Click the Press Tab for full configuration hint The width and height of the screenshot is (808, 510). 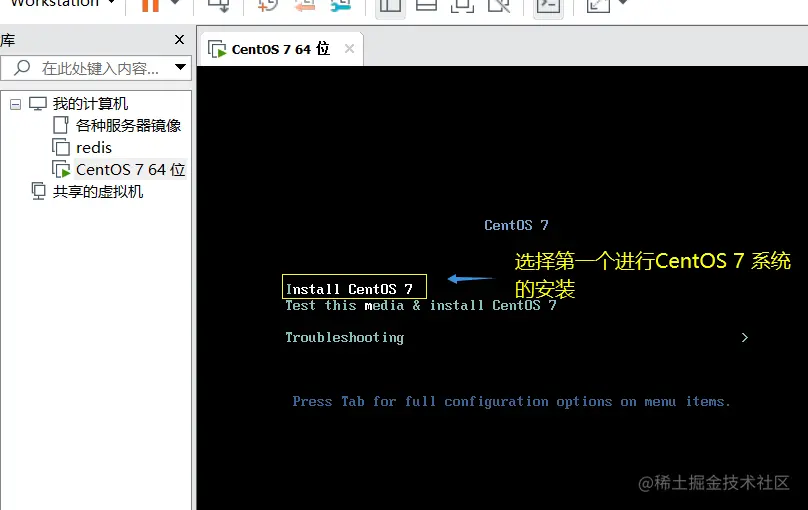tap(511, 401)
